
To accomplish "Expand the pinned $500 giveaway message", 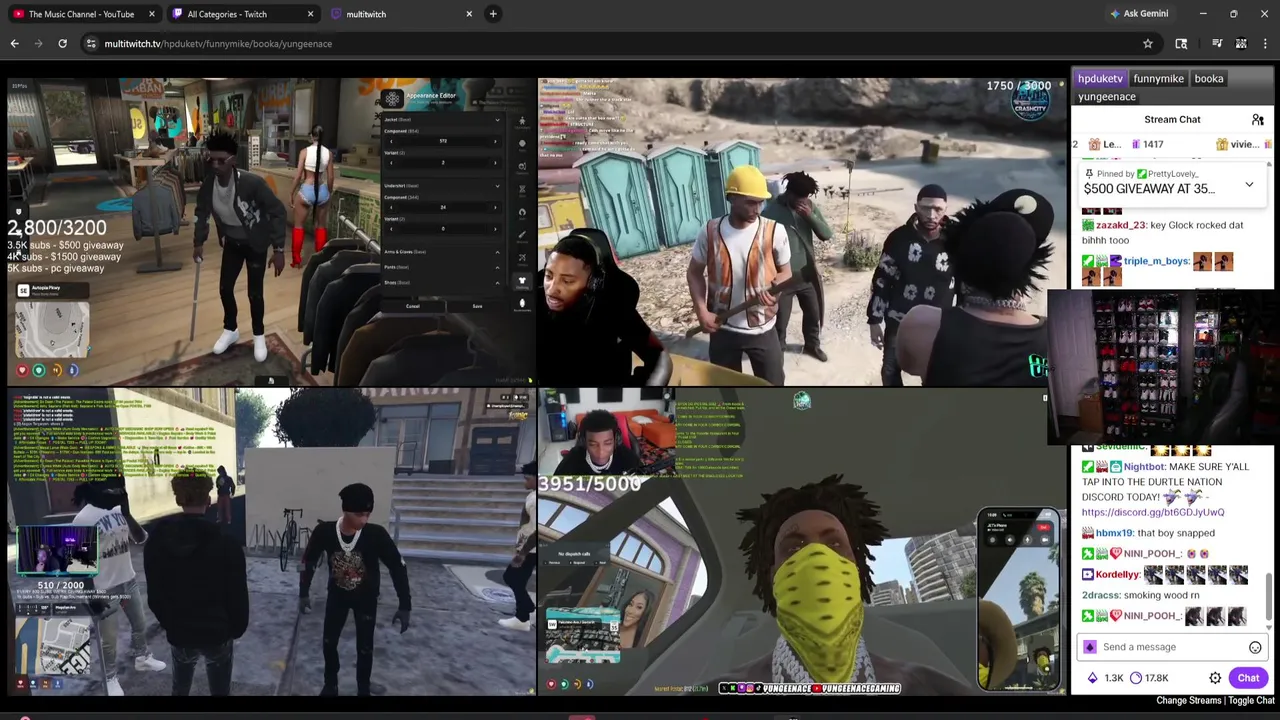I will [1249, 185].
